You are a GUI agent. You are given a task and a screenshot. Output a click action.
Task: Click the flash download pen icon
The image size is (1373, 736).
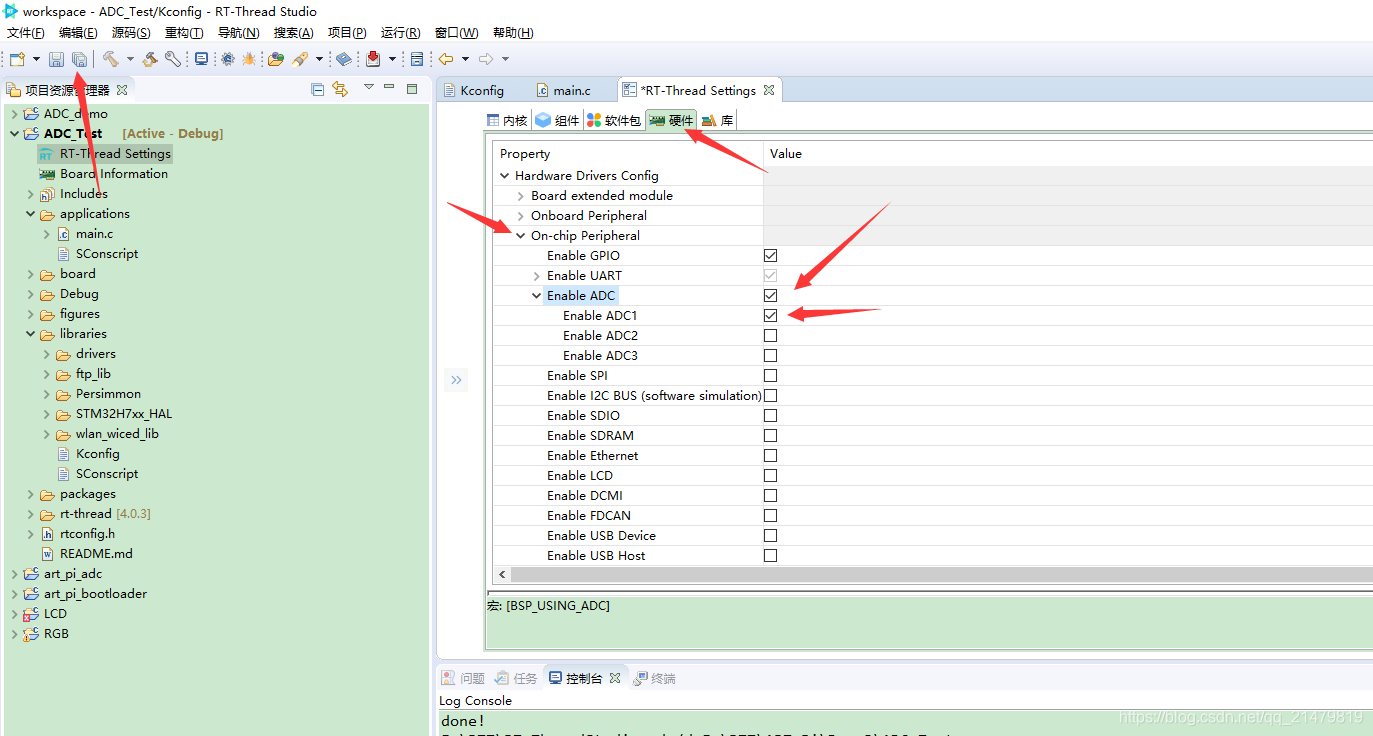pyautogui.click(x=300, y=59)
